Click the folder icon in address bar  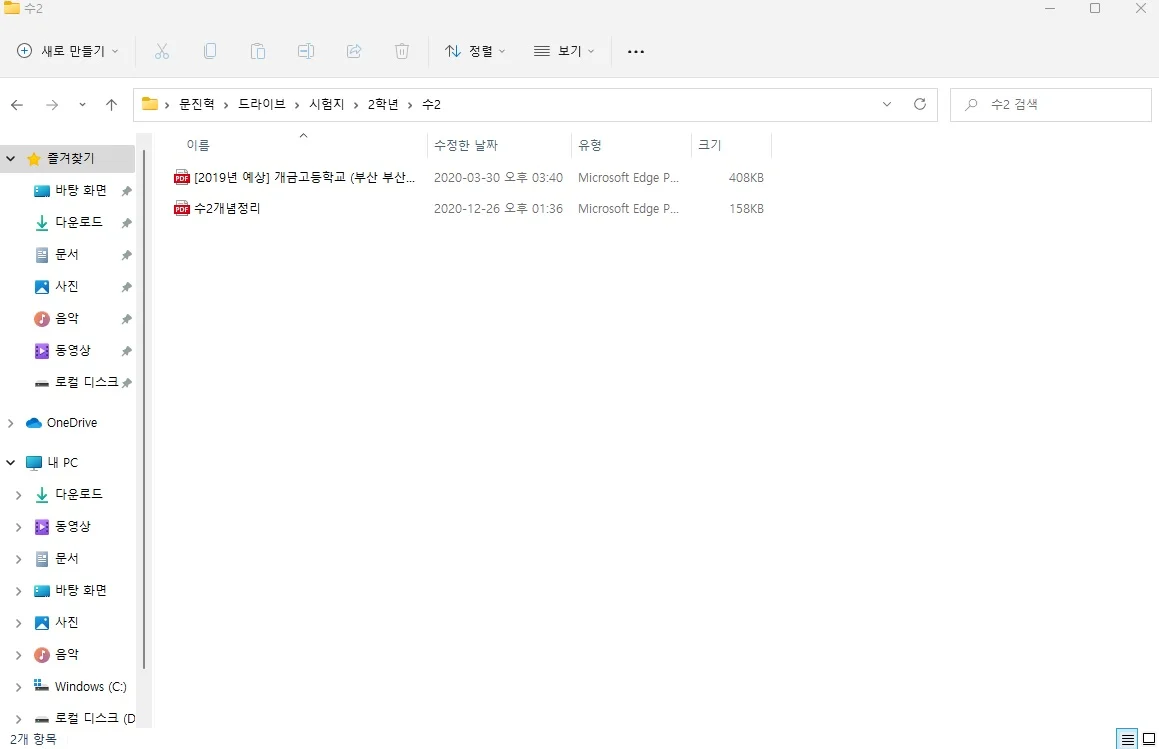click(x=150, y=104)
